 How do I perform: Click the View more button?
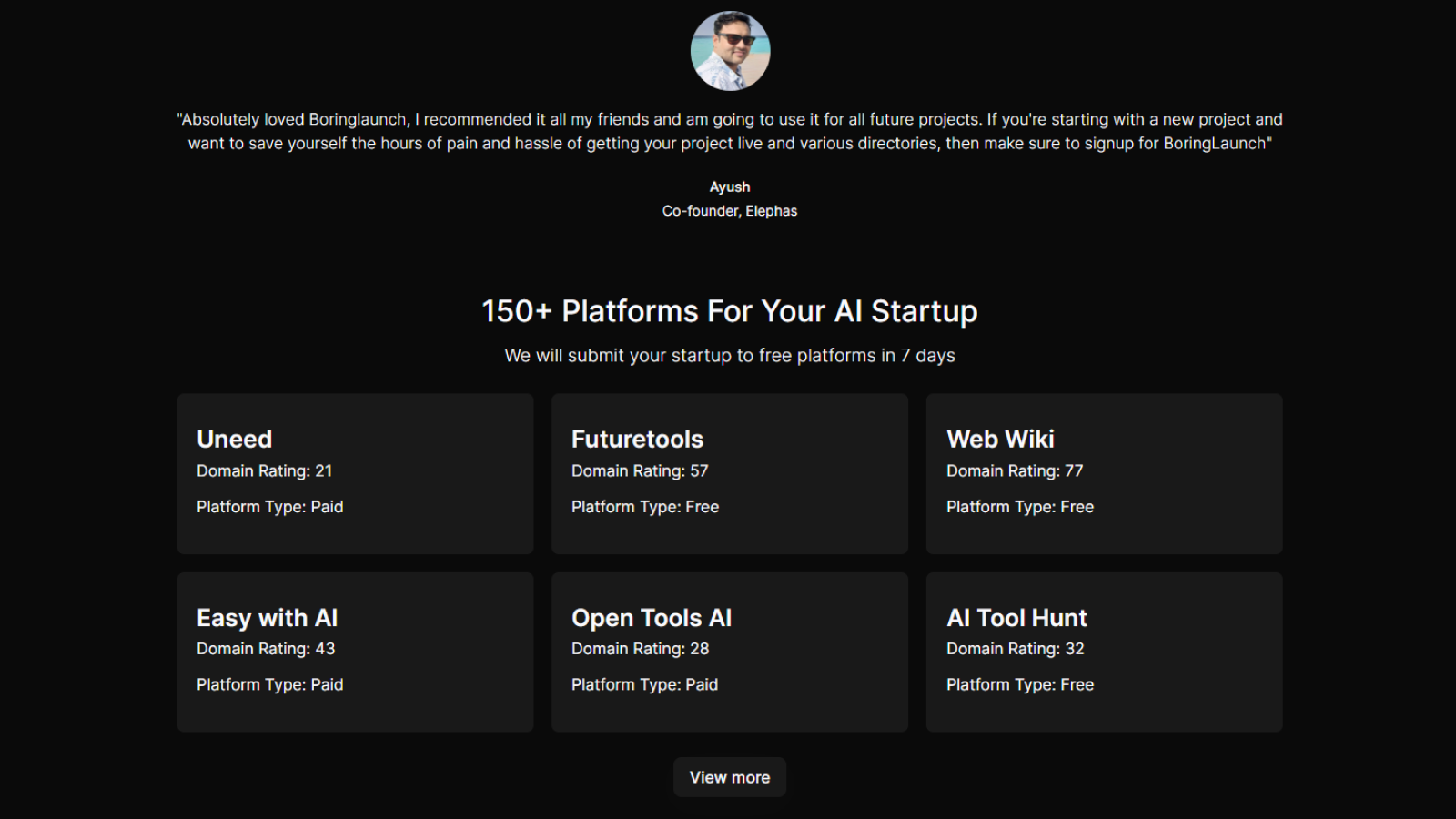point(730,777)
